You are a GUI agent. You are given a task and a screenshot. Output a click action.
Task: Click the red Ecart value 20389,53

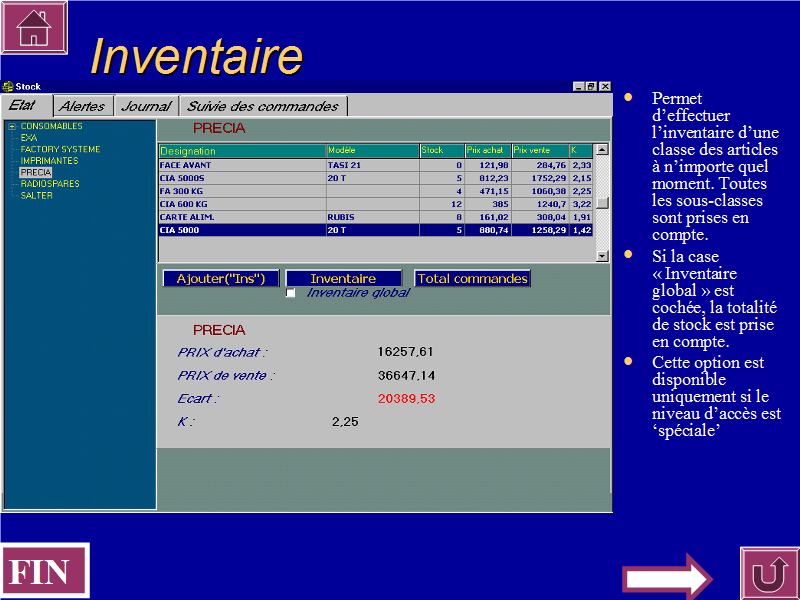tap(407, 399)
